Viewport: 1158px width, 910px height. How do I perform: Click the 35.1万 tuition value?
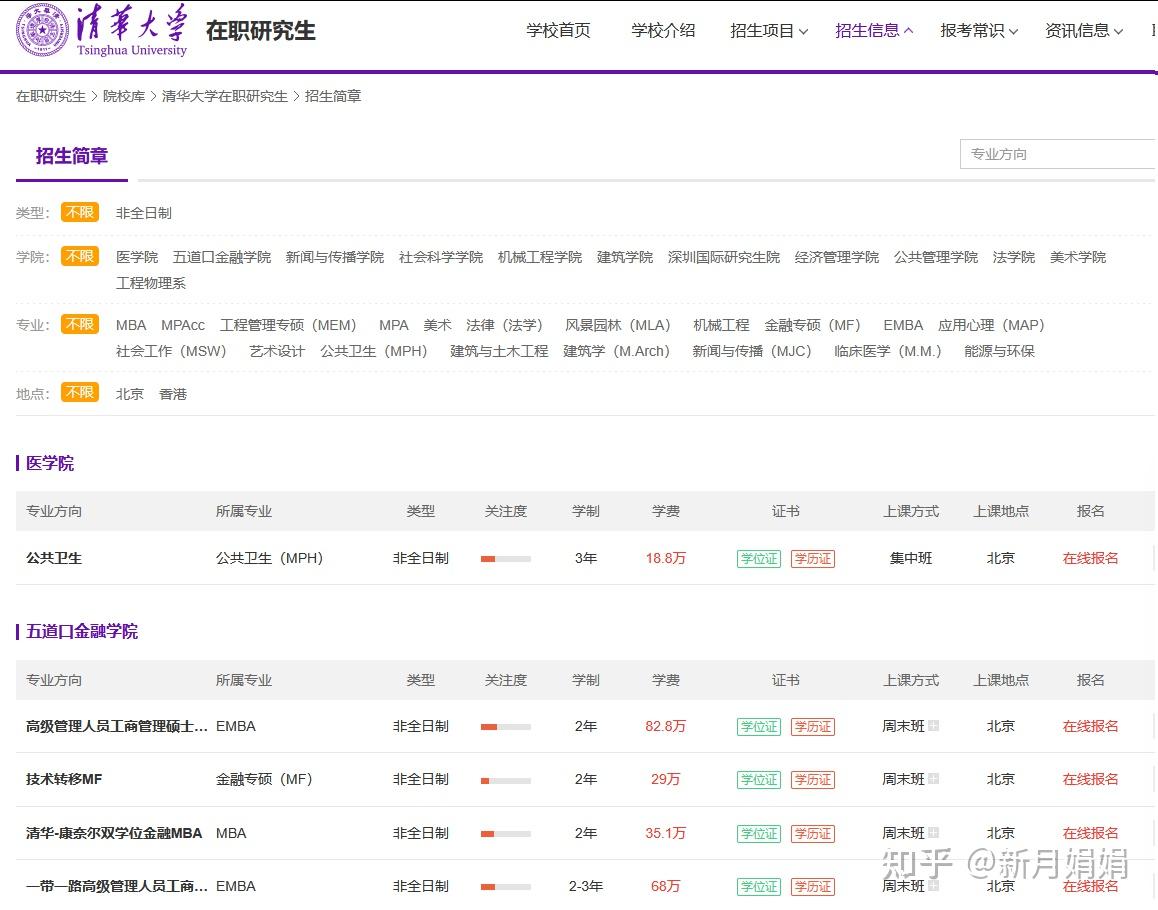[665, 833]
